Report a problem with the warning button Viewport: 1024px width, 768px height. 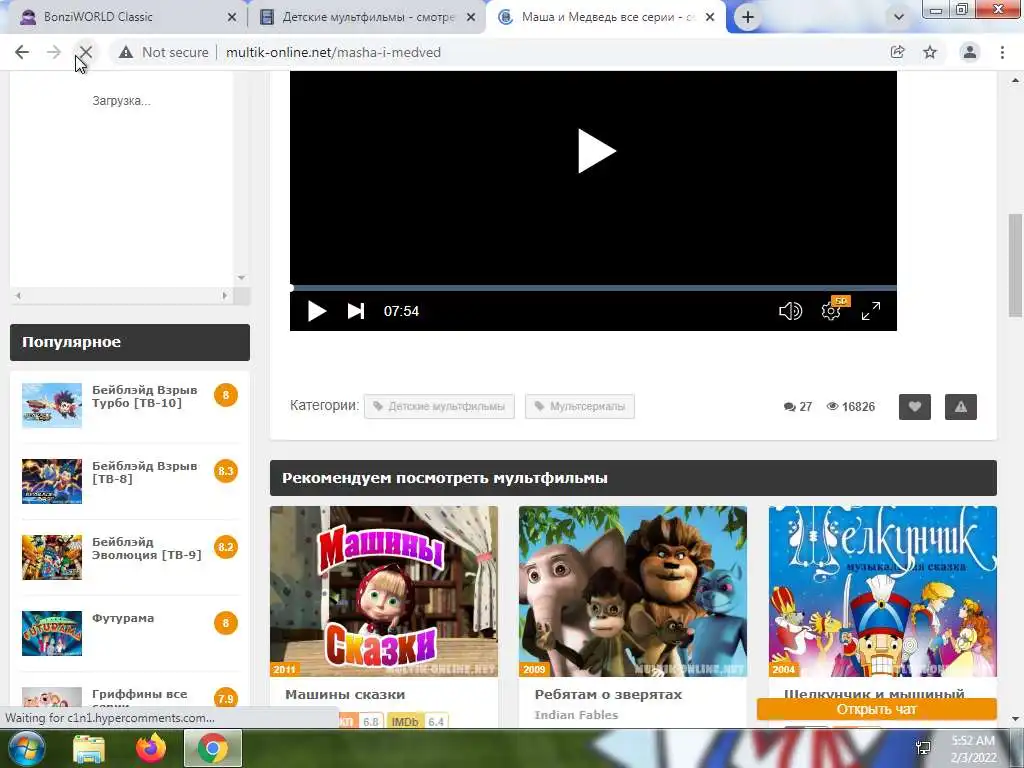point(961,407)
